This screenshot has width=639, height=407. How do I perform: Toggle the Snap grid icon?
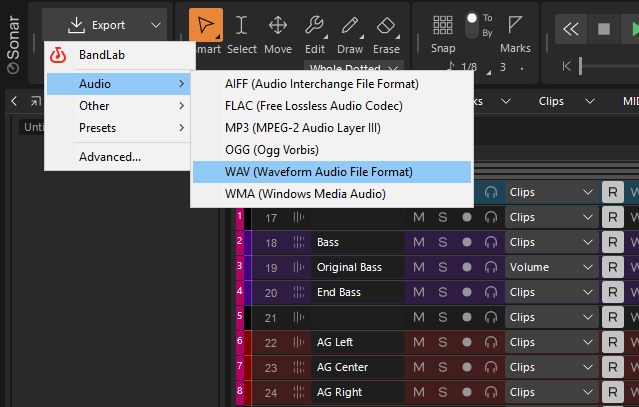pos(443,25)
